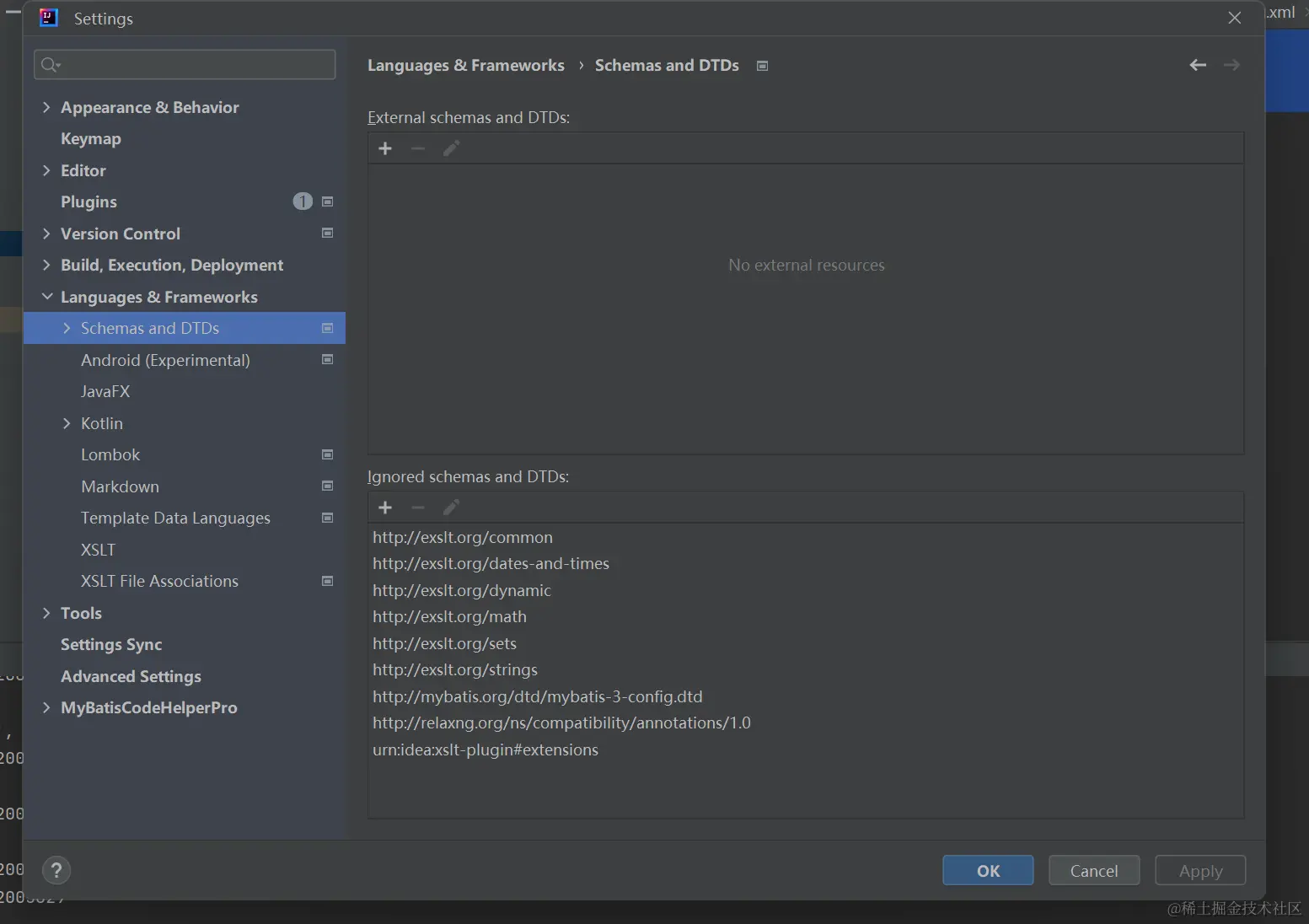Focus the settings search field
The image size is (1309, 924).
[185, 65]
